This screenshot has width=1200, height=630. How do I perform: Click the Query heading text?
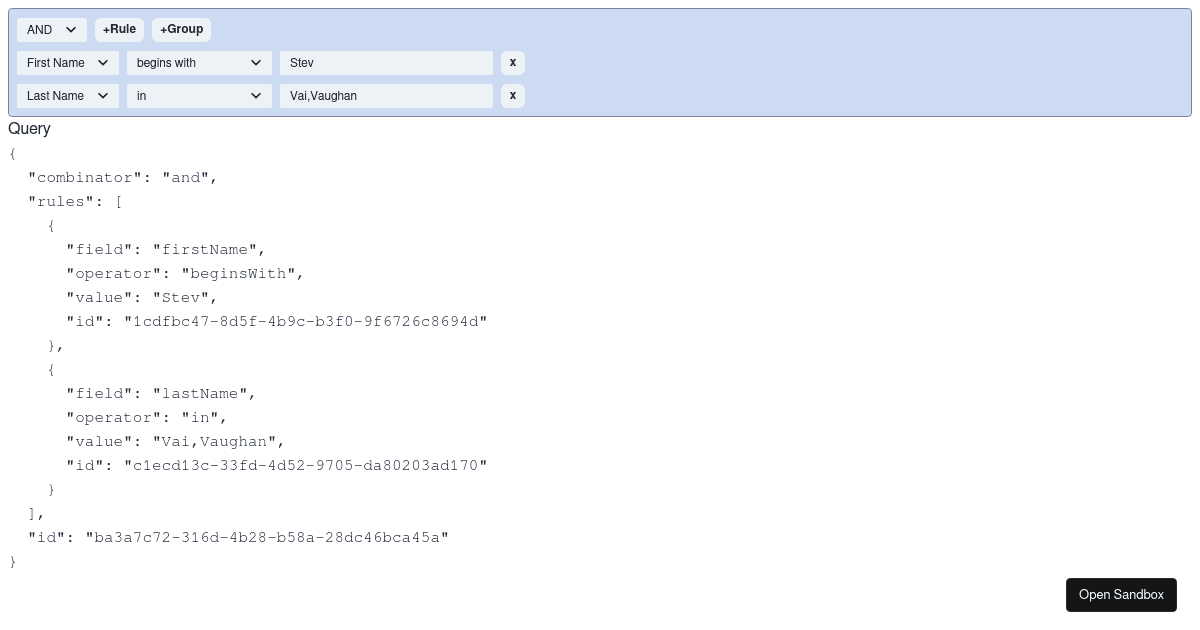coord(29,128)
